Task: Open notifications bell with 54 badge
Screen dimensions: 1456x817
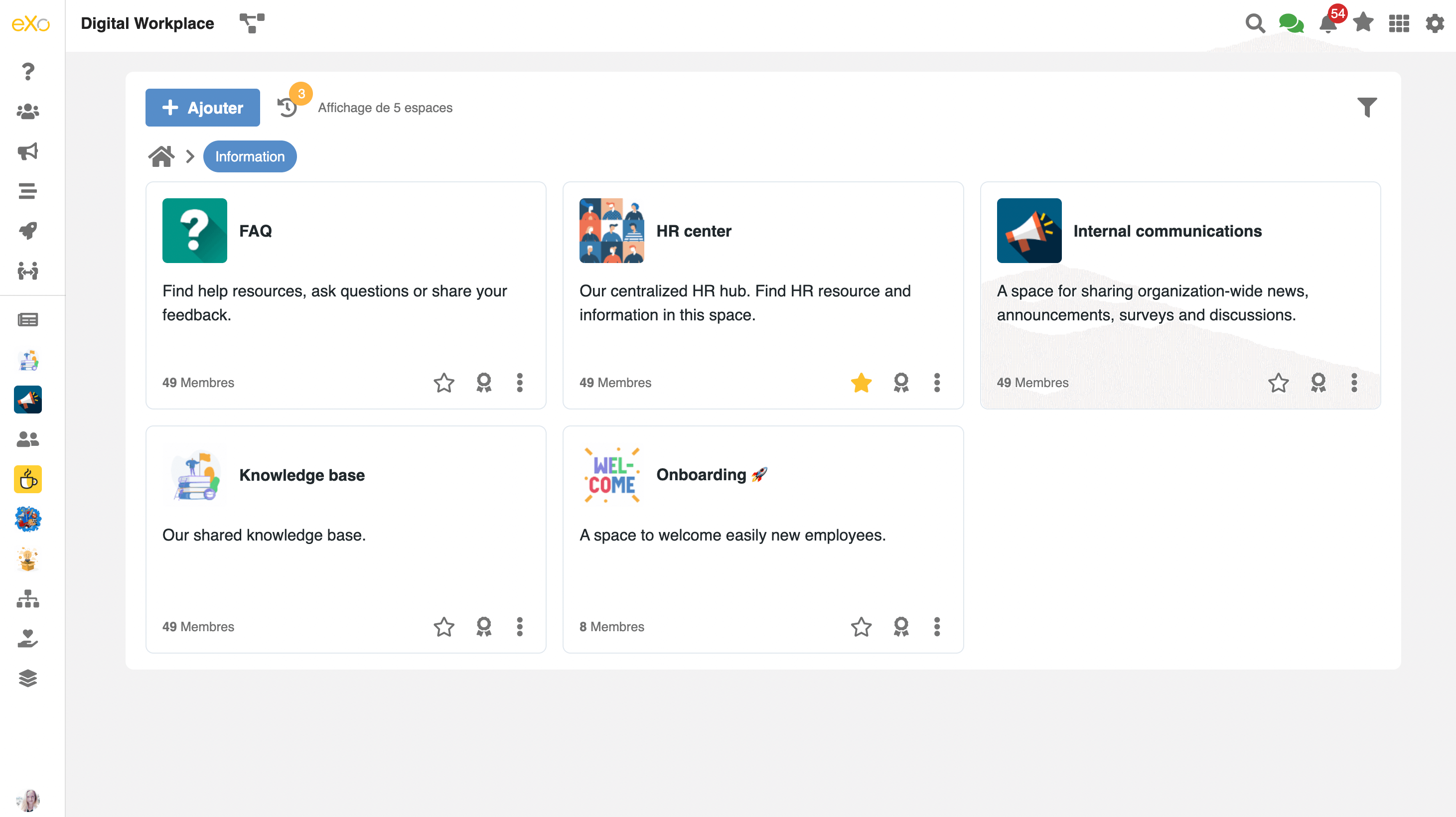Action: pos(1328,24)
